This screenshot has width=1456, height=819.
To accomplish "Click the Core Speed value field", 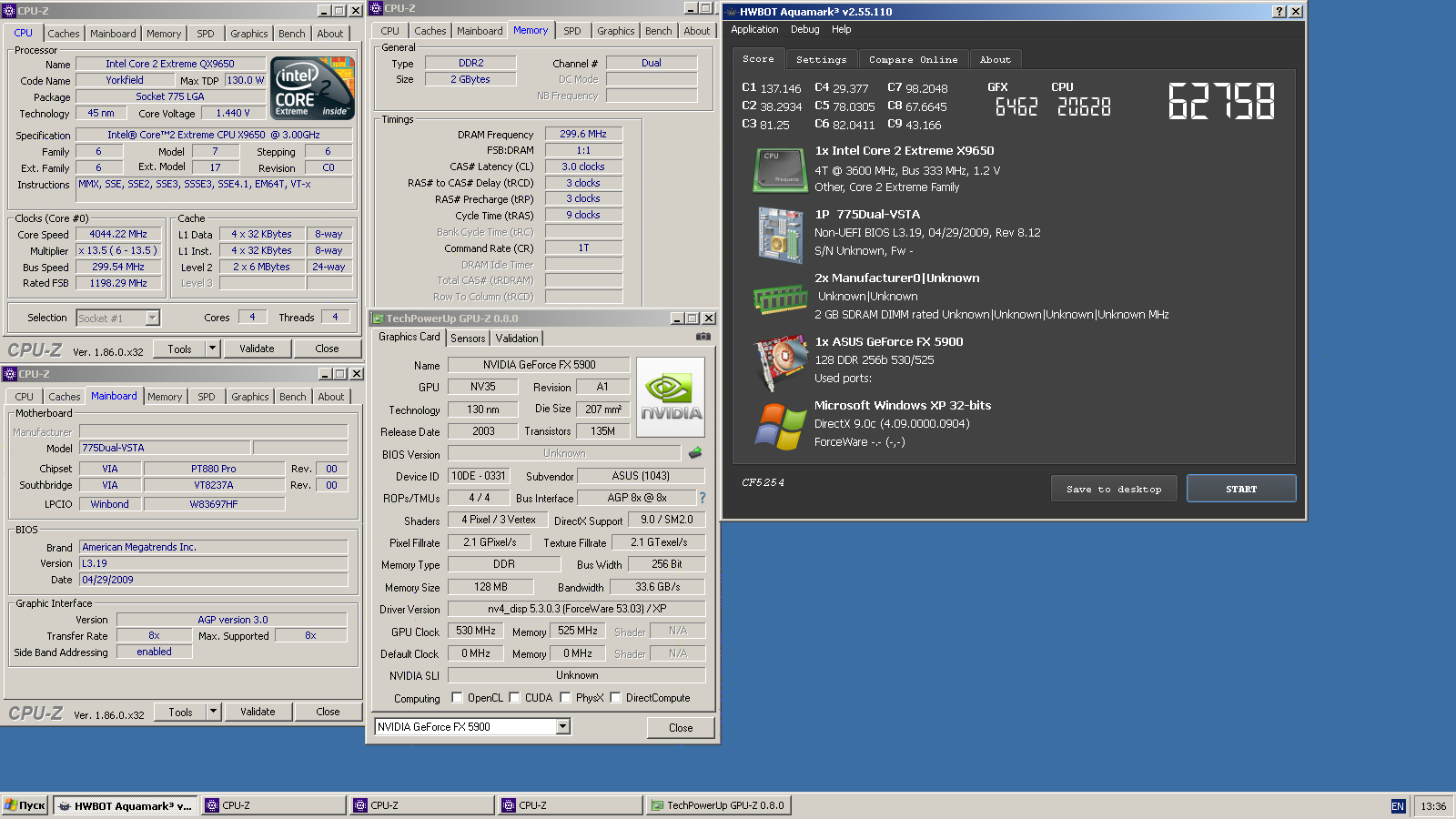I will 118,234.
